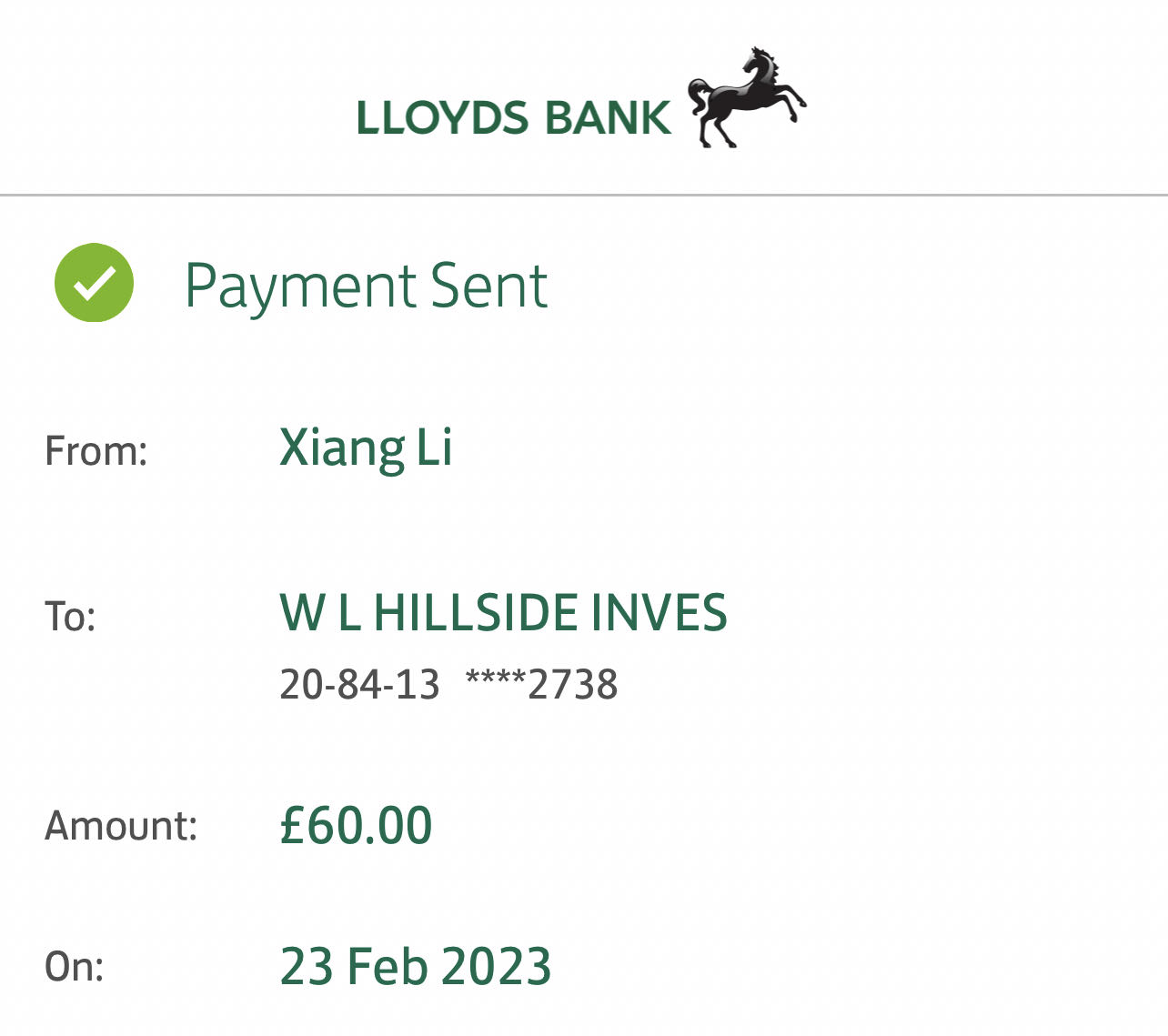This screenshot has width=1168, height=1036.
Task: Click the sort code 20-84-13
Action: click(x=359, y=684)
